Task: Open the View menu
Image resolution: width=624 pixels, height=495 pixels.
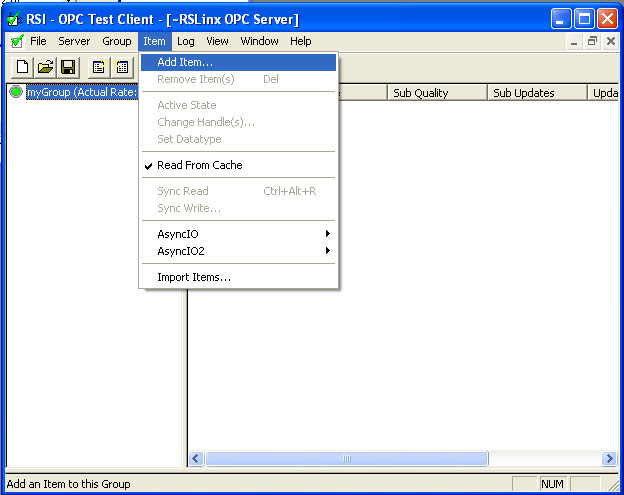Action: pos(217,41)
